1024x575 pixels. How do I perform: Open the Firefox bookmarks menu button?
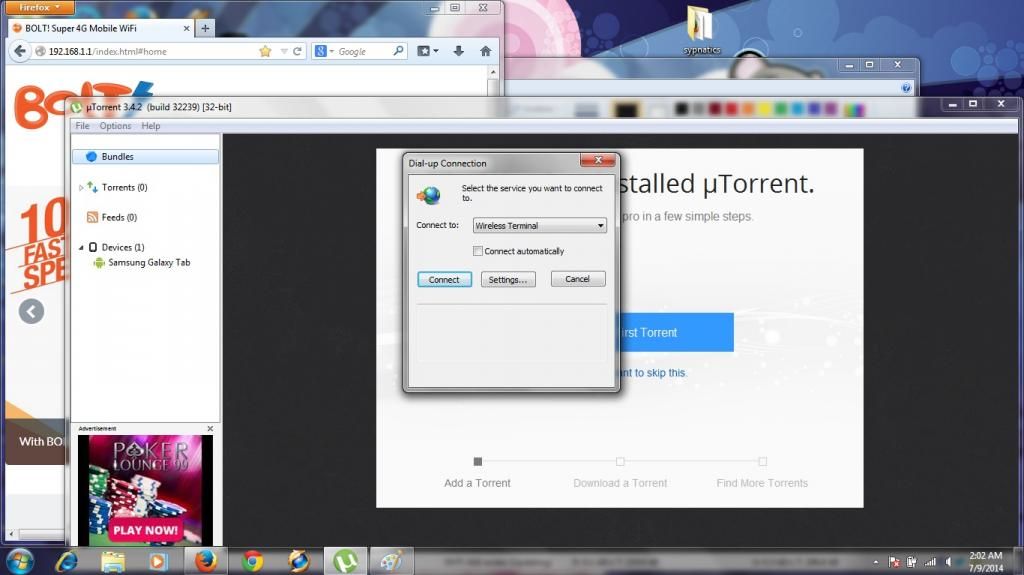coord(427,51)
